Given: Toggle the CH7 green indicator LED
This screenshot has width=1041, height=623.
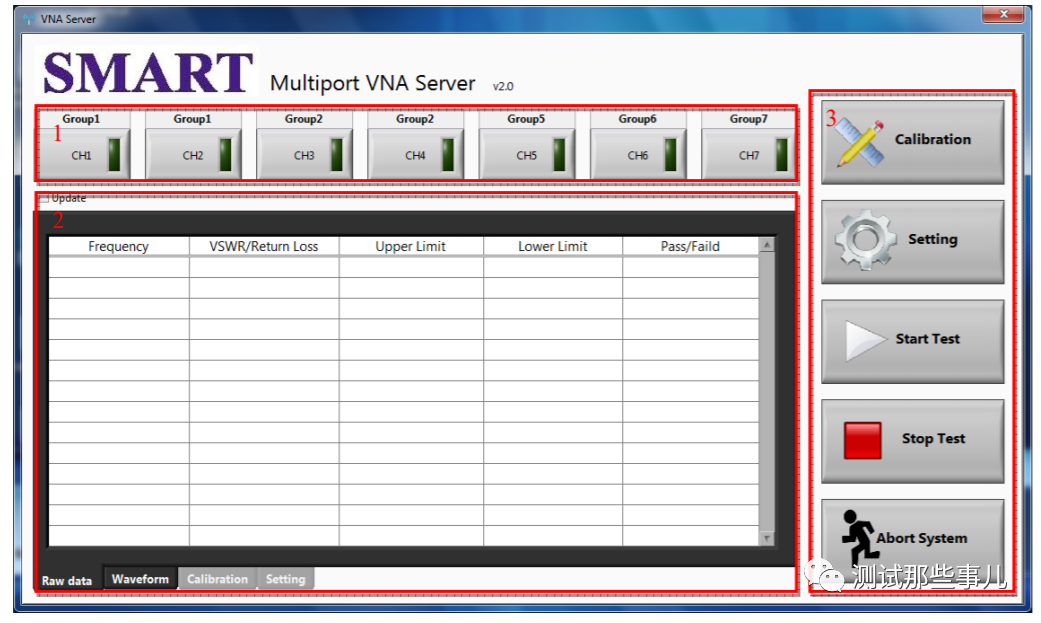Looking at the screenshot, I should [x=781, y=155].
